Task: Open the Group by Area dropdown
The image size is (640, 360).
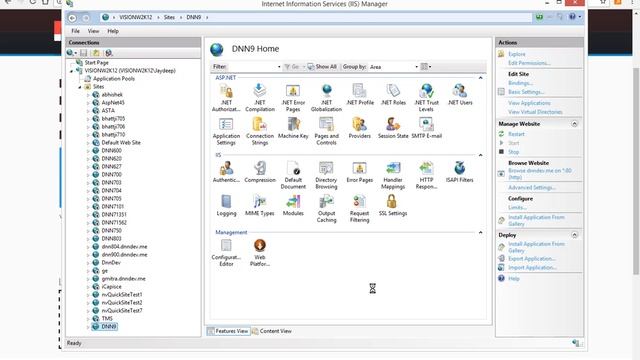Action: pos(393,67)
